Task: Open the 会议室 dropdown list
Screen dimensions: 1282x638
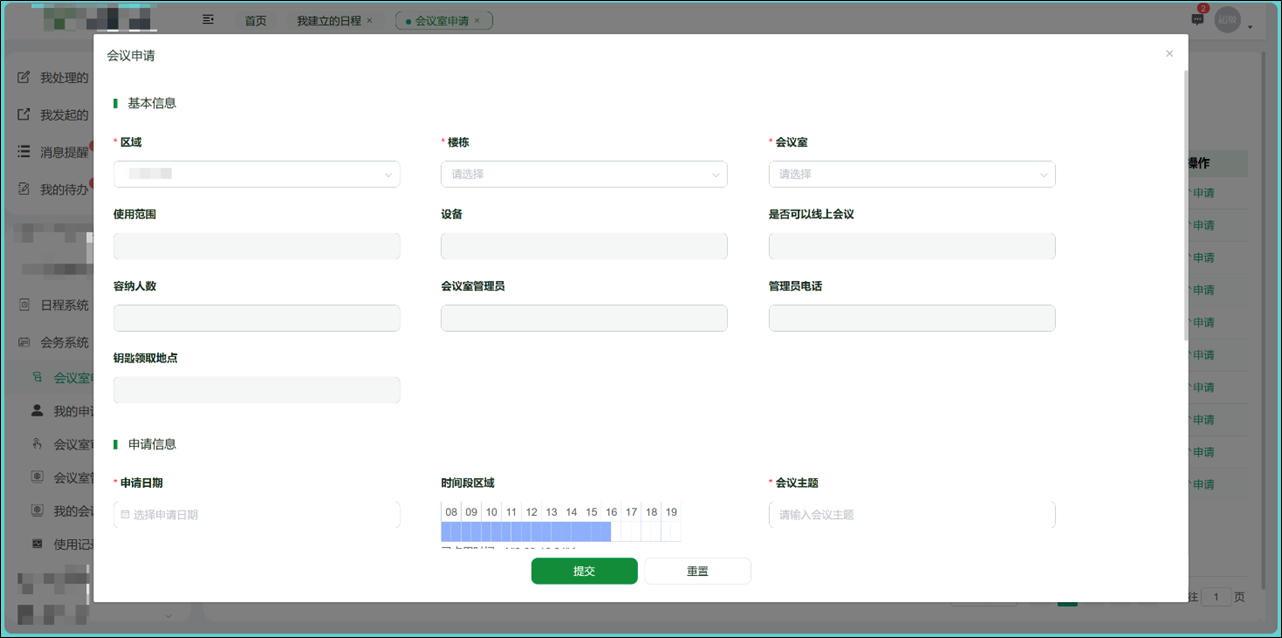Action: [911, 174]
